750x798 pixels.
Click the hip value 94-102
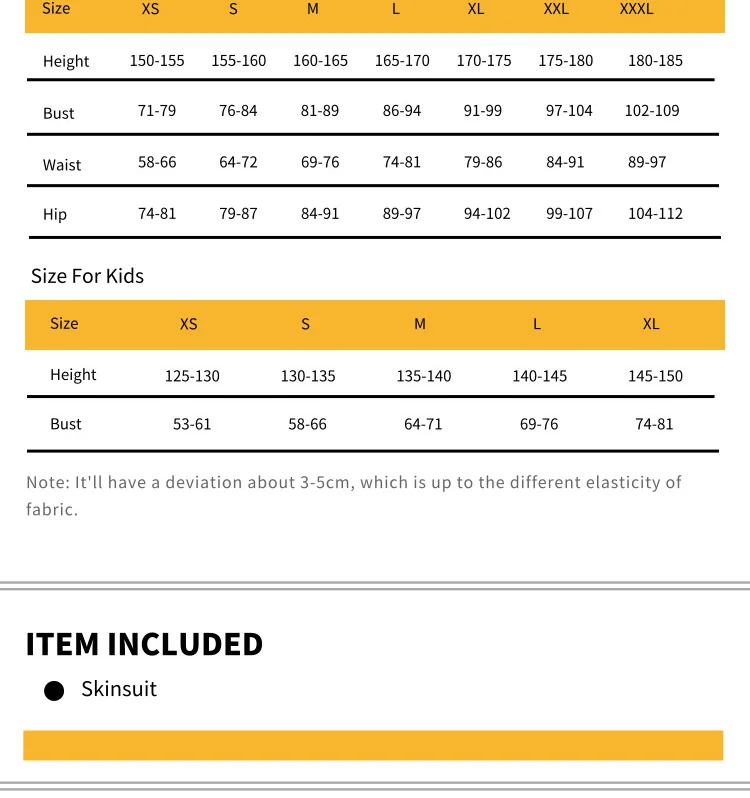[x=487, y=214]
